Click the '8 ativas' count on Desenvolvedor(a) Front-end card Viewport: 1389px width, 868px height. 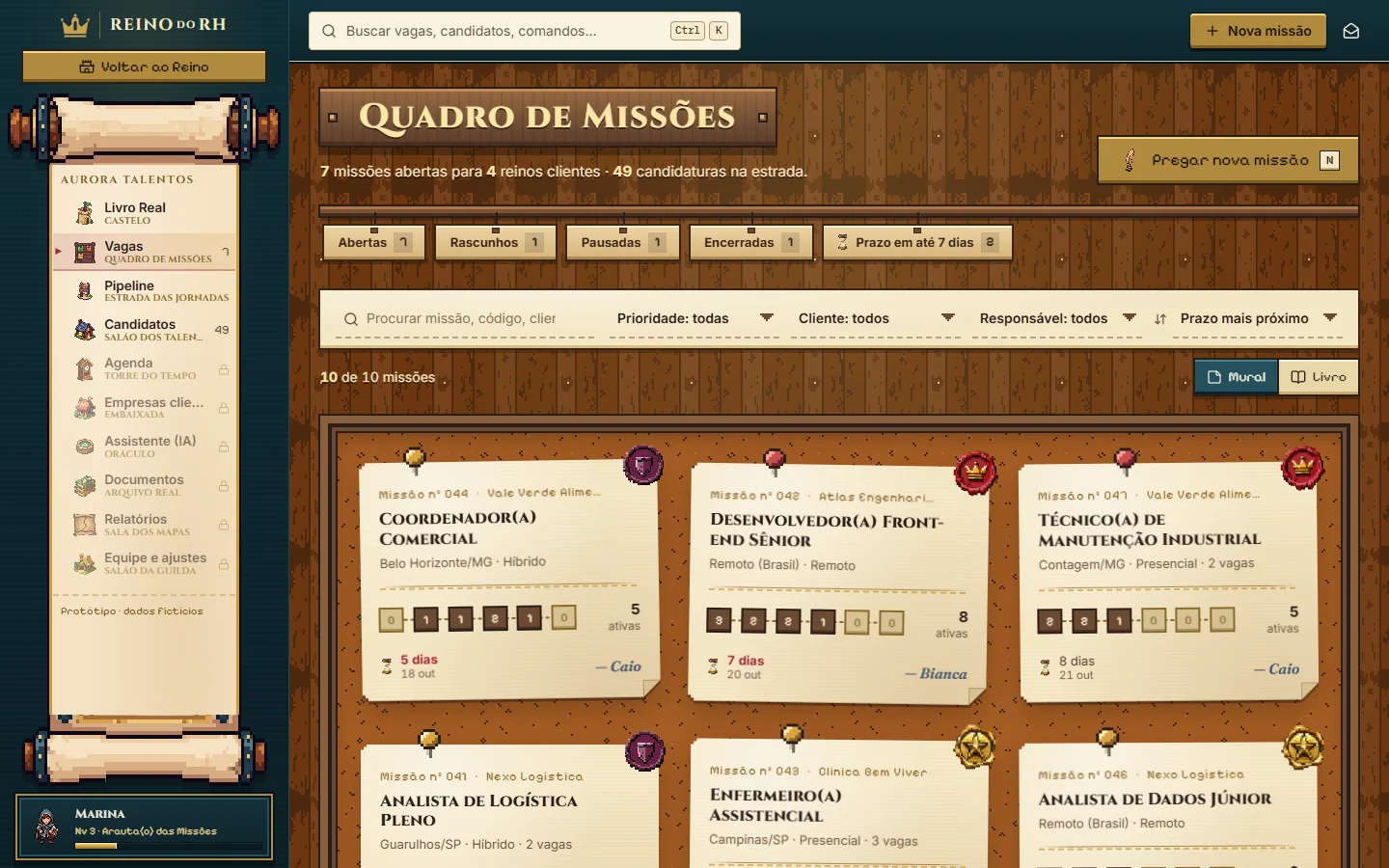[x=951, y=624]
